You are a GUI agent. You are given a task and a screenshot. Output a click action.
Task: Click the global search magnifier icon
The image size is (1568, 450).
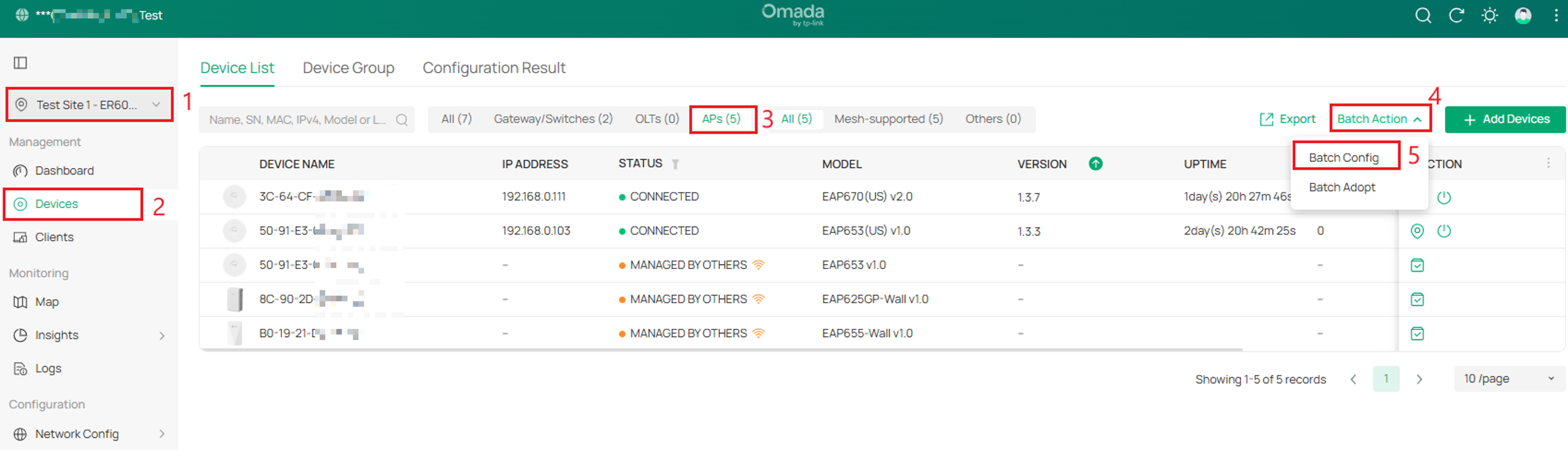(1423, 15)
